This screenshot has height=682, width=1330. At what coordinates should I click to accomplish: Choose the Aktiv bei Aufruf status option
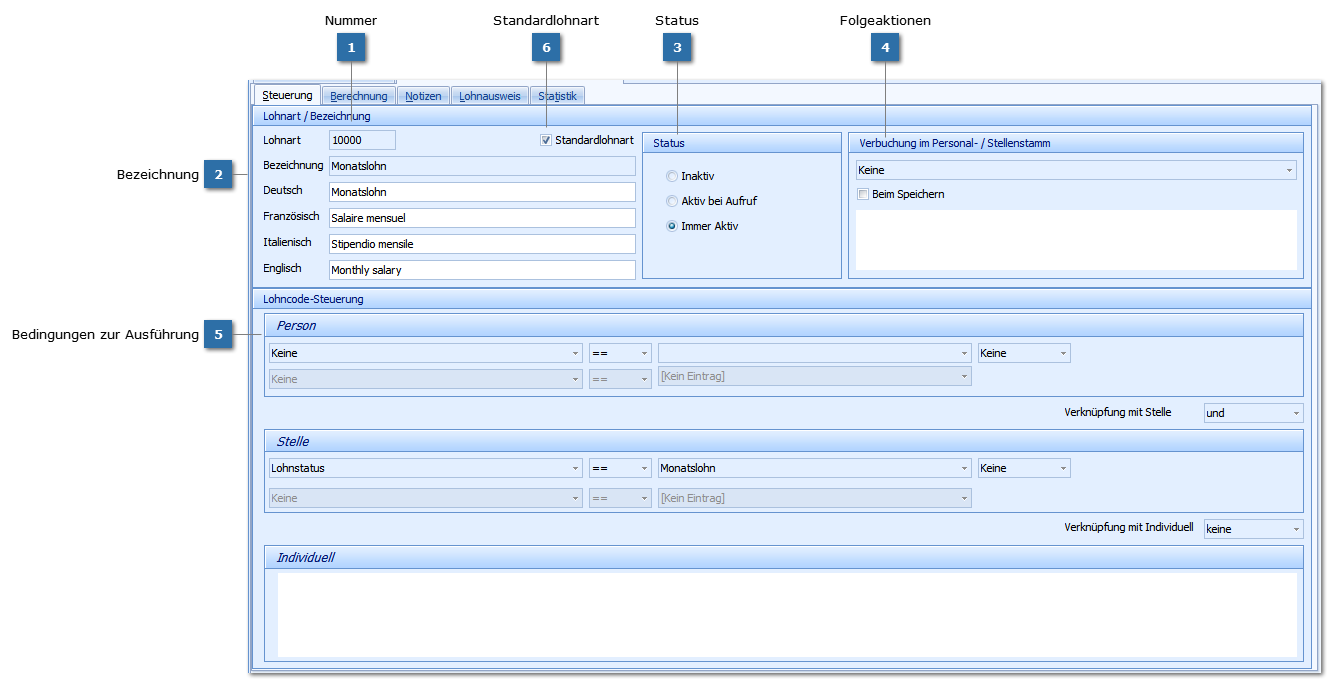[672, 201]
